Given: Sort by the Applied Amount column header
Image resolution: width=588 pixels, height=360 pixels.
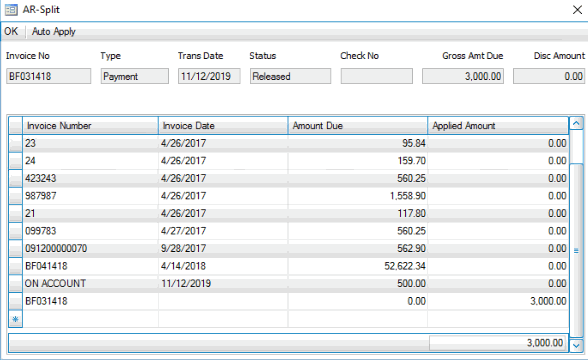Looking at the screenshot, I should (x=498, y=126).
